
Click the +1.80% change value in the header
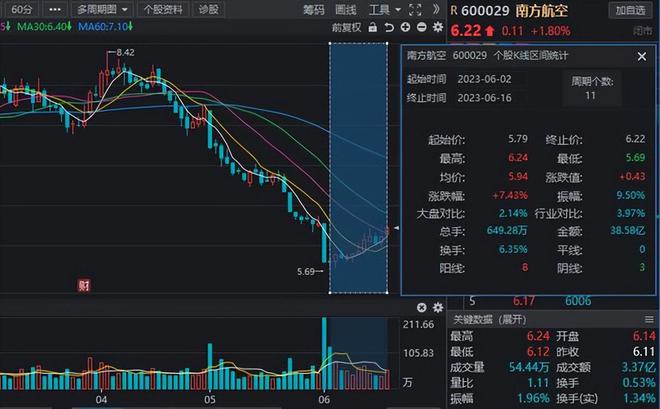[x=551, y=31]
